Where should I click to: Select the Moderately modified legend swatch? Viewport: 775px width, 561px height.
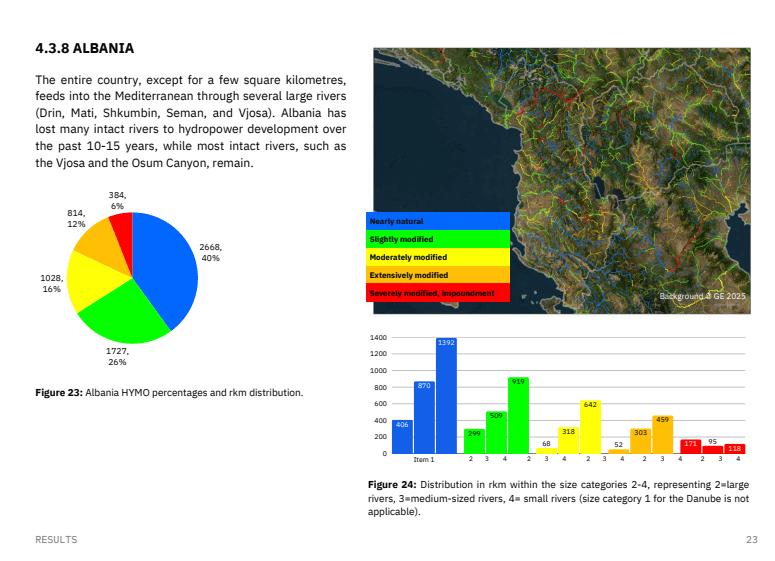pyautogui.click(x=438, y=257)
